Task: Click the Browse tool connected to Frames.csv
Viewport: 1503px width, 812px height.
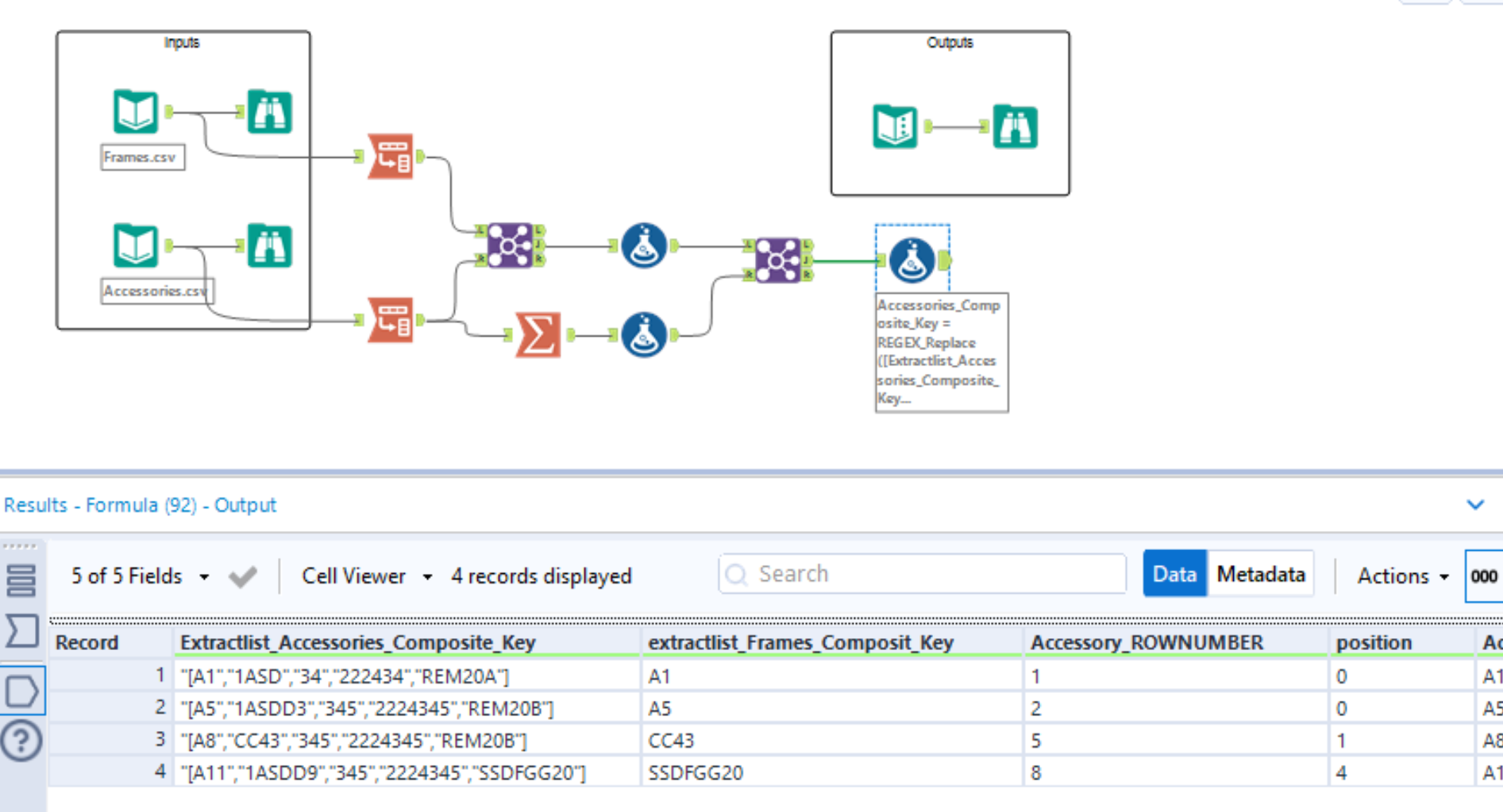Action: pyautogui.click(x=268, y=111)
